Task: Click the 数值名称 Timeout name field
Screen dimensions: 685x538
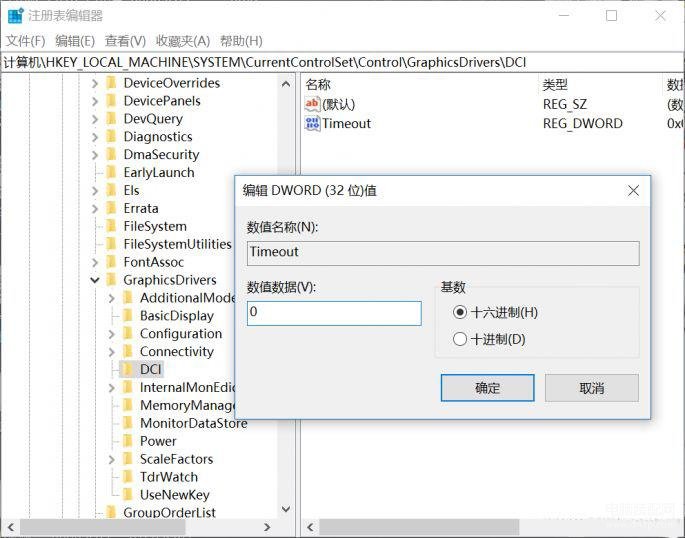Action: (443, 253)
